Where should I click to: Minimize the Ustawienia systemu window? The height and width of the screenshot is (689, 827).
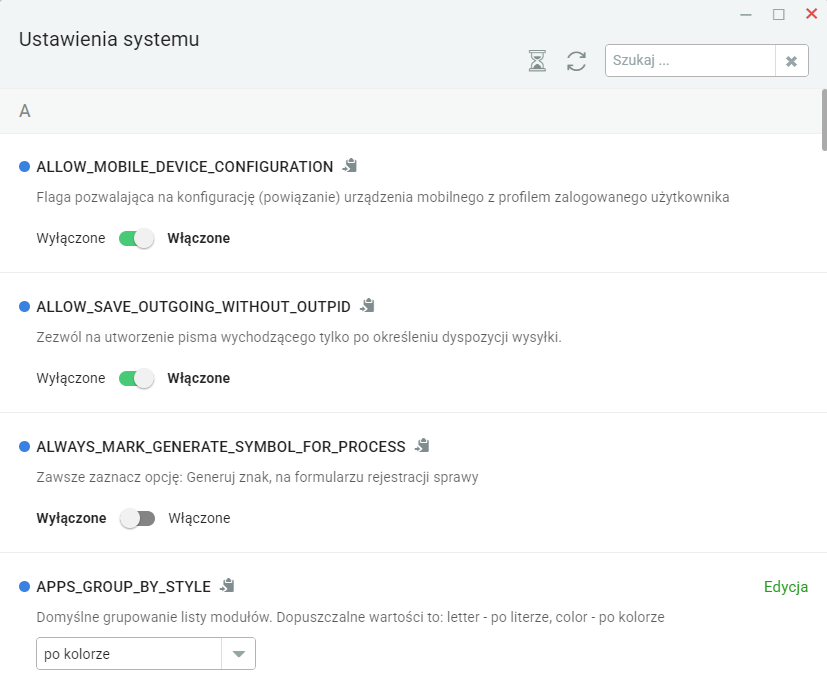coord(746,15)
